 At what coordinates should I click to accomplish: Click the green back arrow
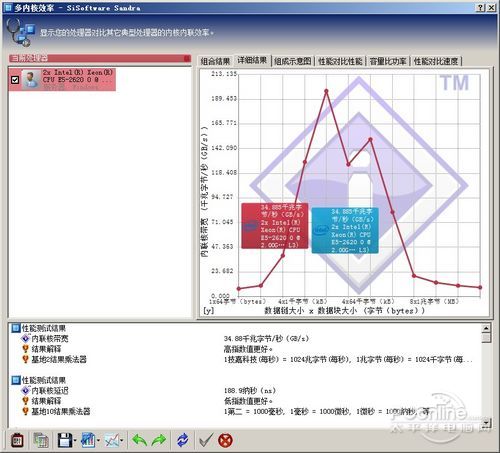139,440
